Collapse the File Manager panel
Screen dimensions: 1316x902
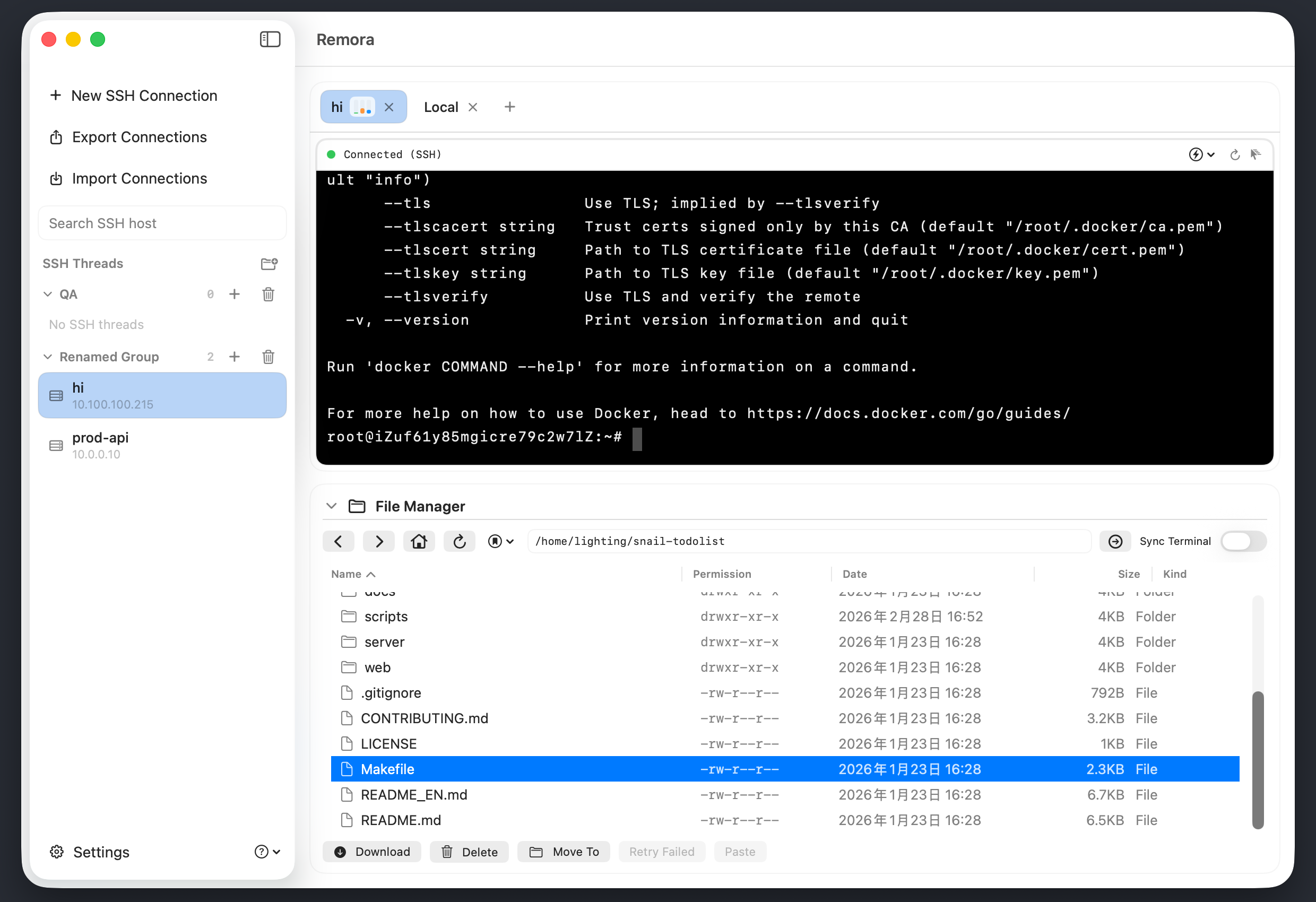click(x=331, y=506)
